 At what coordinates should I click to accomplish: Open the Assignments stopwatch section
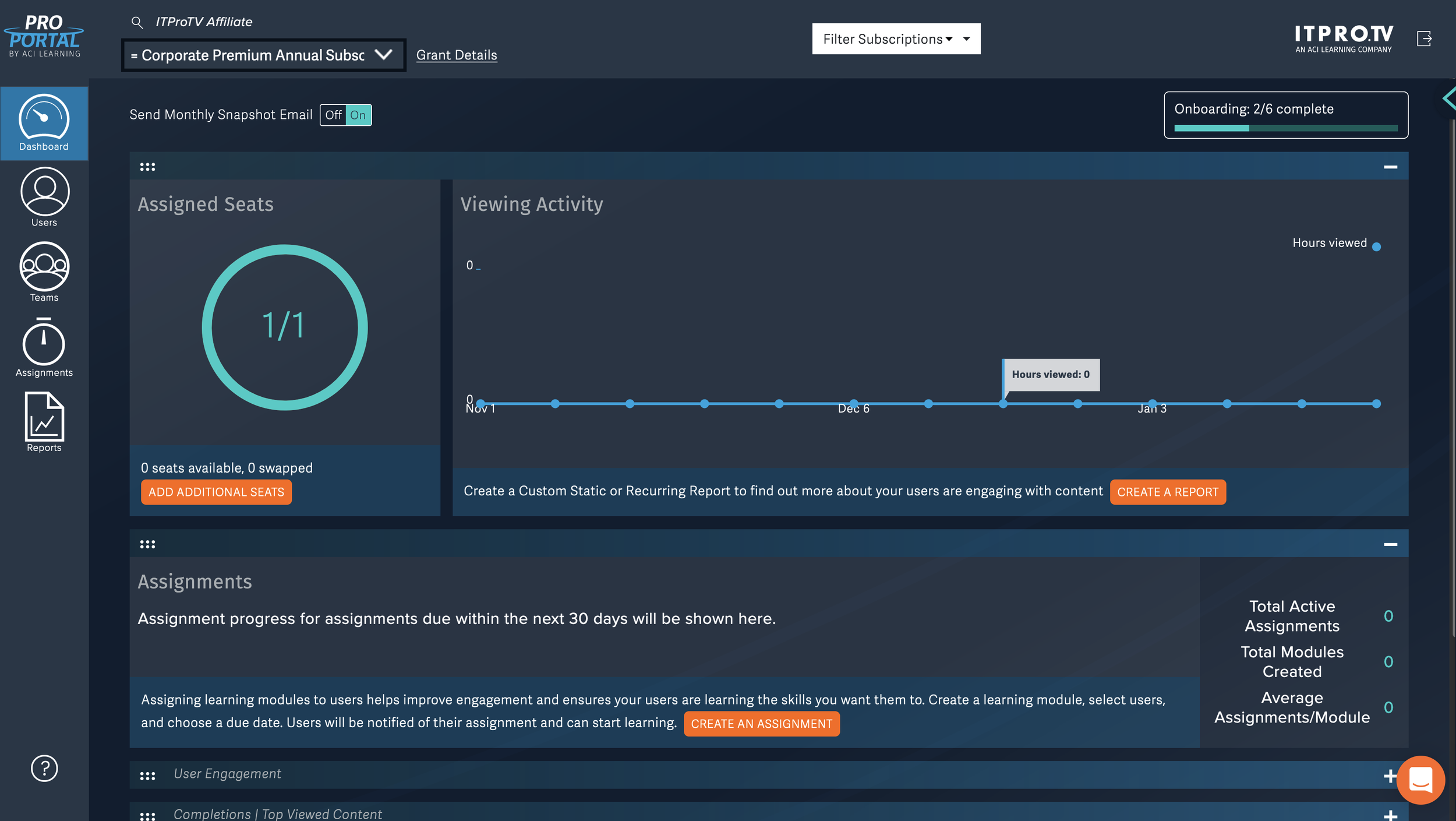point(44,347)
